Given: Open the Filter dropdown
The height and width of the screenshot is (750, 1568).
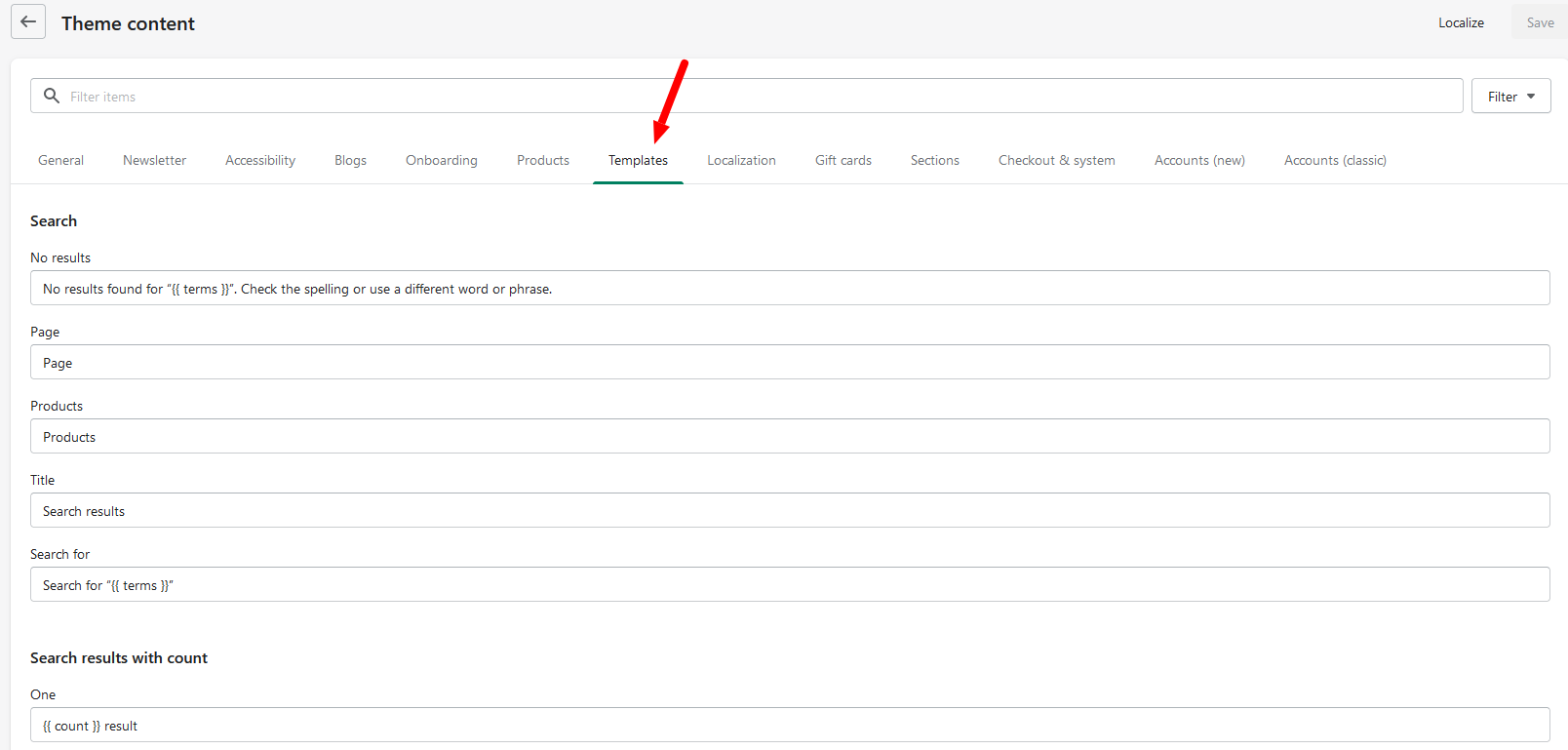Looking at the screenshot, I should tap(1510, 97).
